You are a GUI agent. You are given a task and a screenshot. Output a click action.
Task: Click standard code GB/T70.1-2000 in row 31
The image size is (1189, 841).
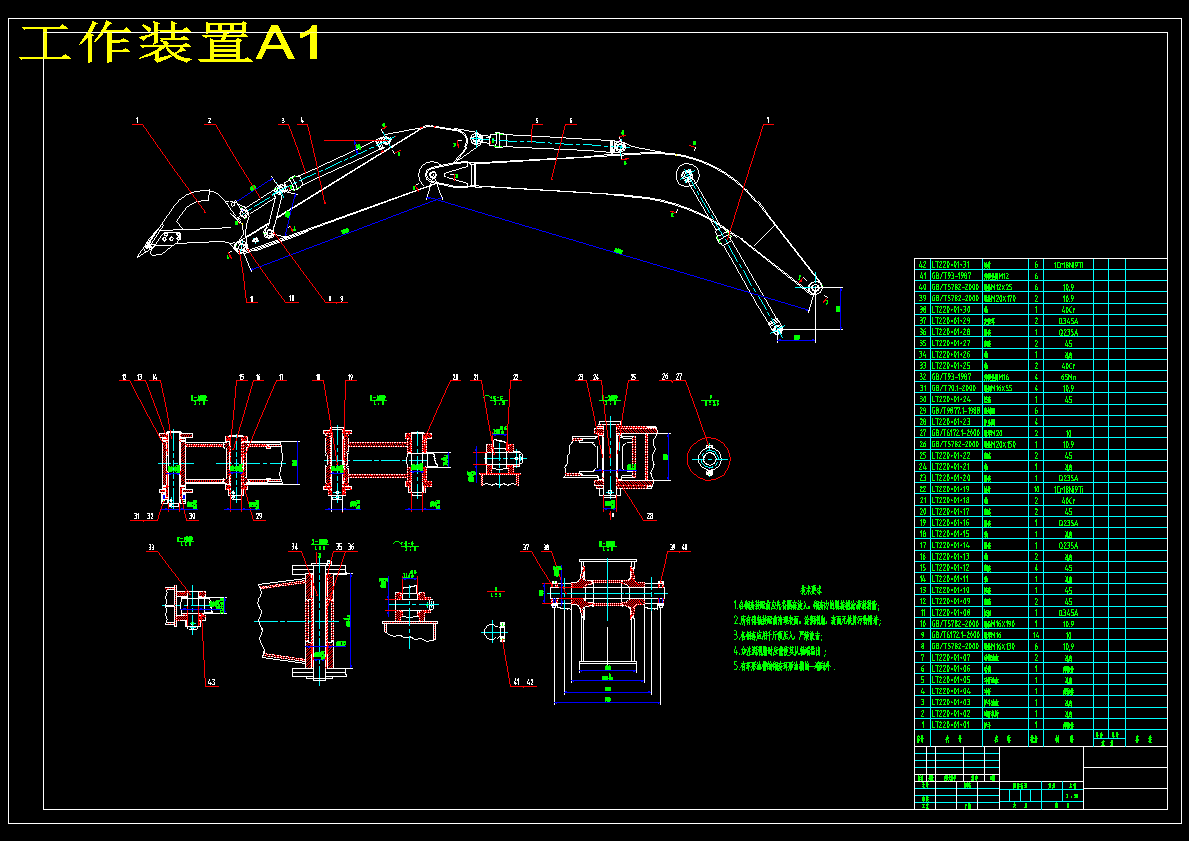pos(955,388)
